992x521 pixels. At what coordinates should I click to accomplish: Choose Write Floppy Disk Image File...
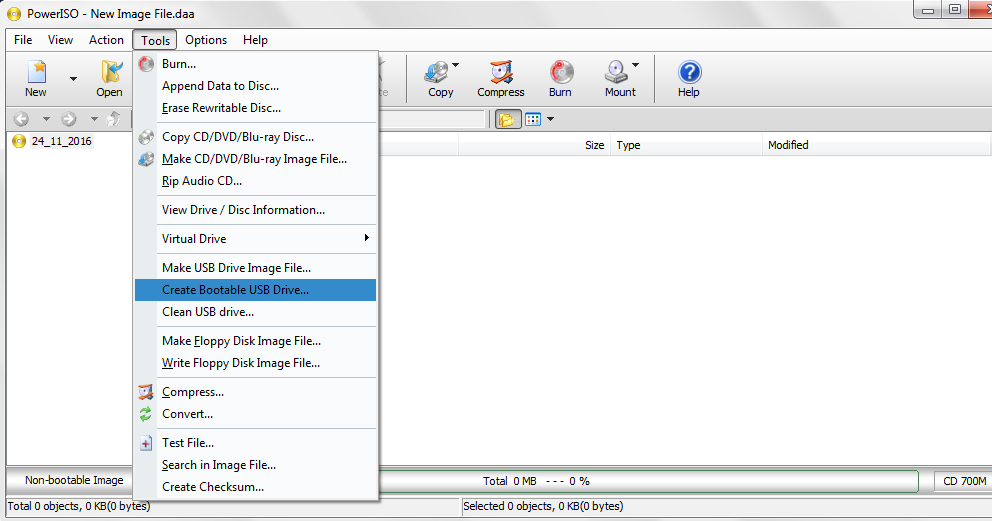coord(256,364)
